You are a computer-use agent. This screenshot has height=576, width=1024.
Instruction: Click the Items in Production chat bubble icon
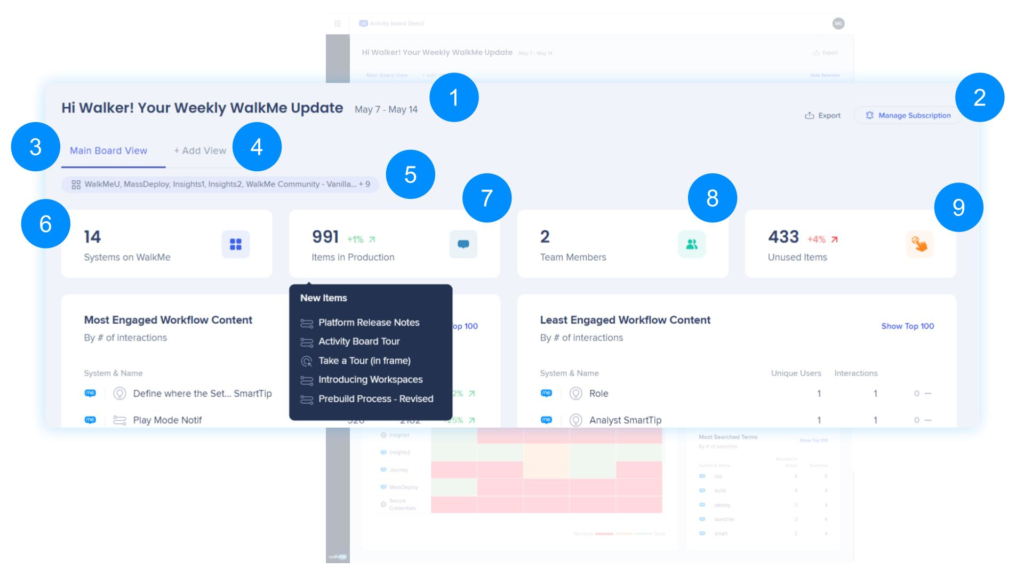tap(463, 244)
